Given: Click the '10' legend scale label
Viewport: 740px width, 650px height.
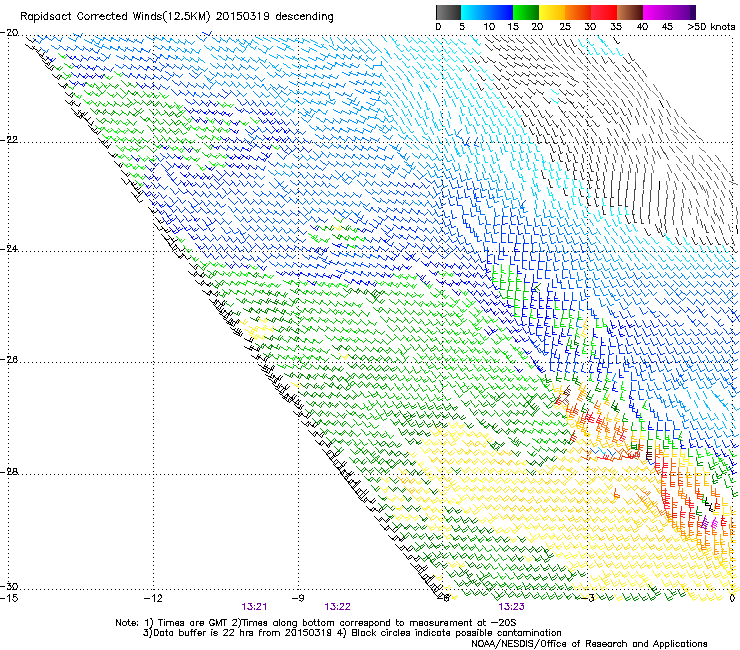Looking at the screenshot, I should tap(489, 26).
